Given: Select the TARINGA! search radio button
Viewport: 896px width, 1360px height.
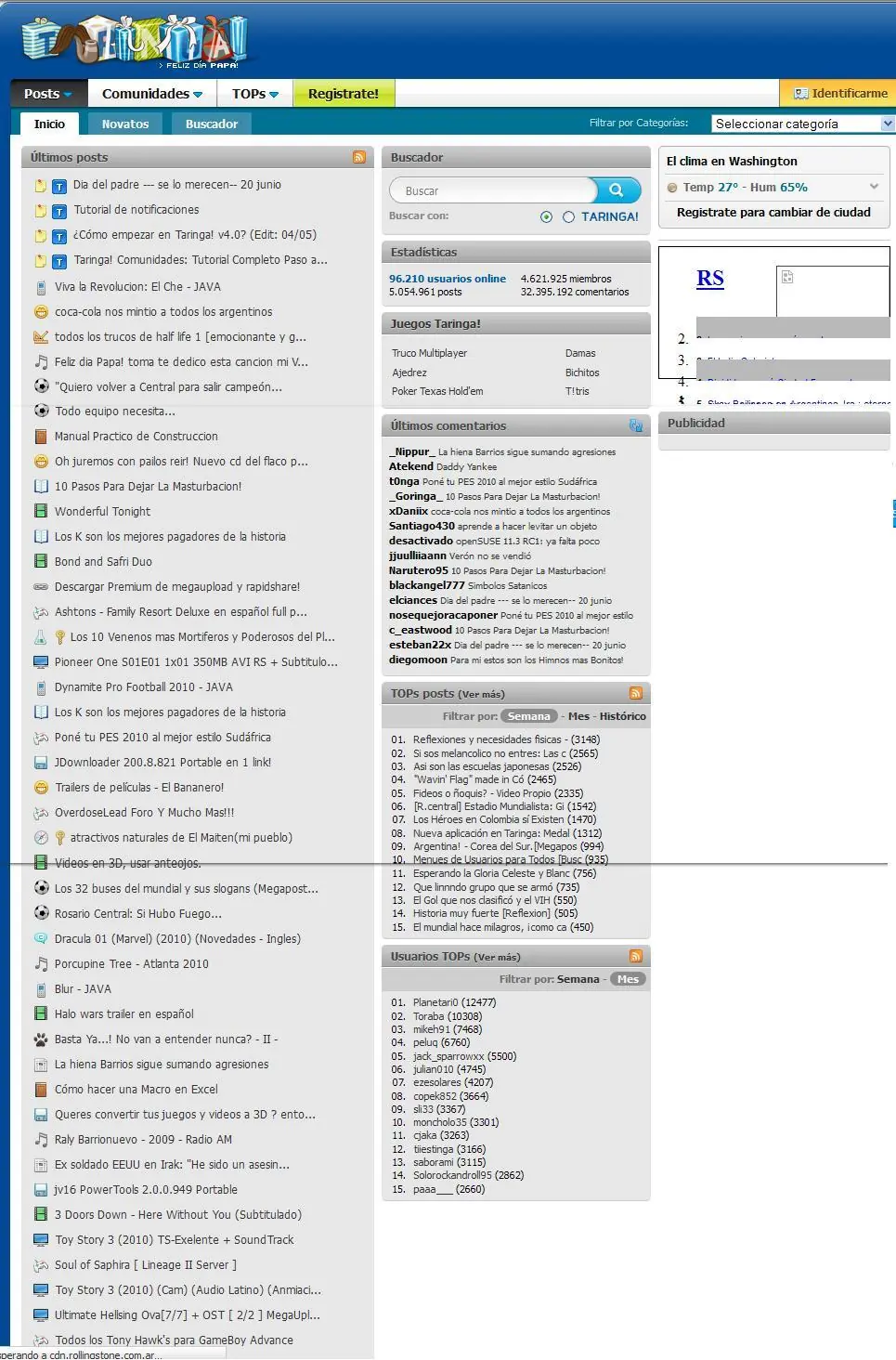Looking at the screenshot, I should coord(568,216).
